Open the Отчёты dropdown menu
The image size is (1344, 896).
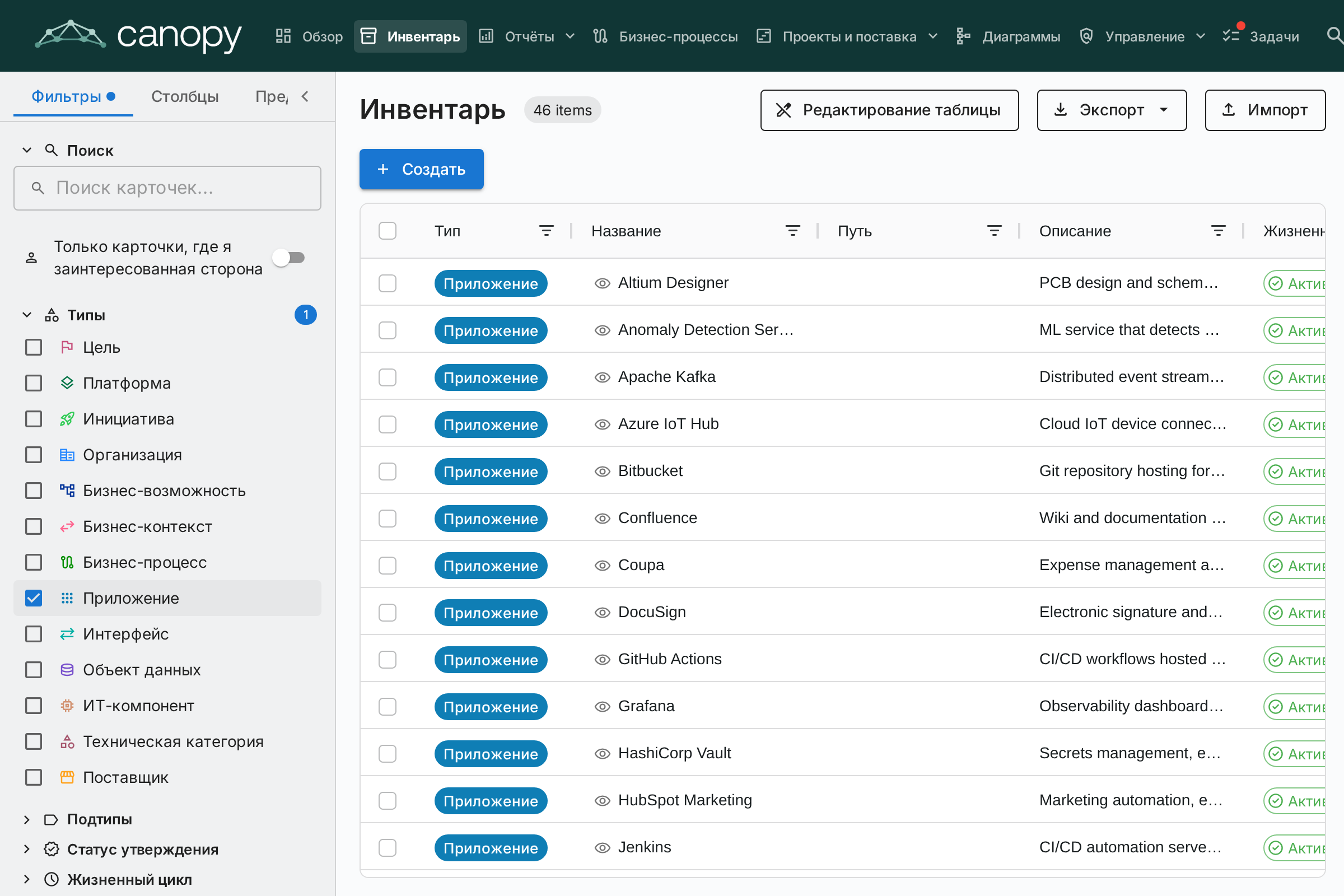click(x=527, y=36)
